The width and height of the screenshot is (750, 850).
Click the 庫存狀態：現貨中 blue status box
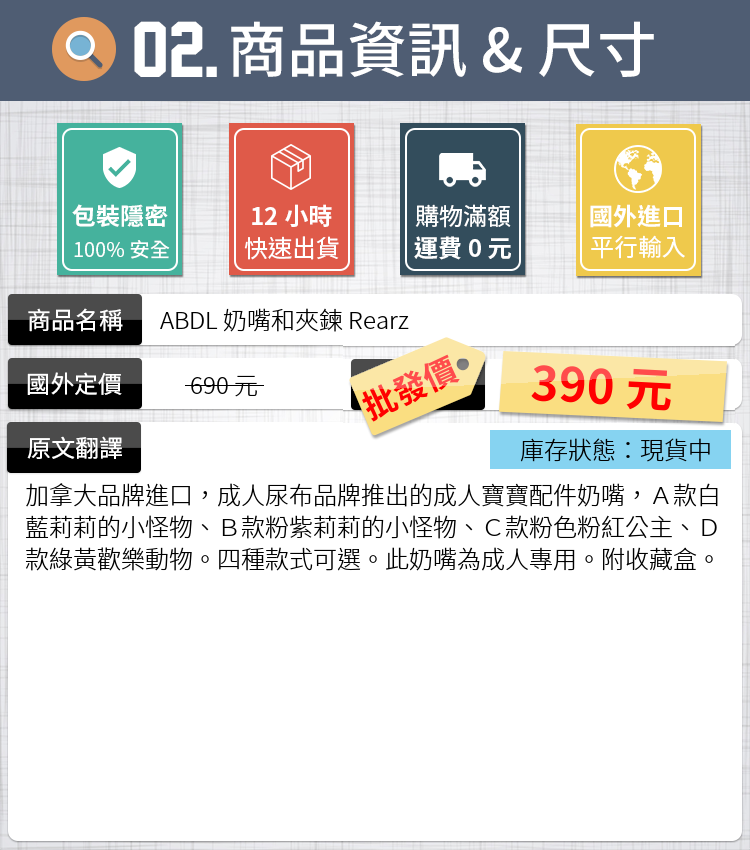(610, 449)
